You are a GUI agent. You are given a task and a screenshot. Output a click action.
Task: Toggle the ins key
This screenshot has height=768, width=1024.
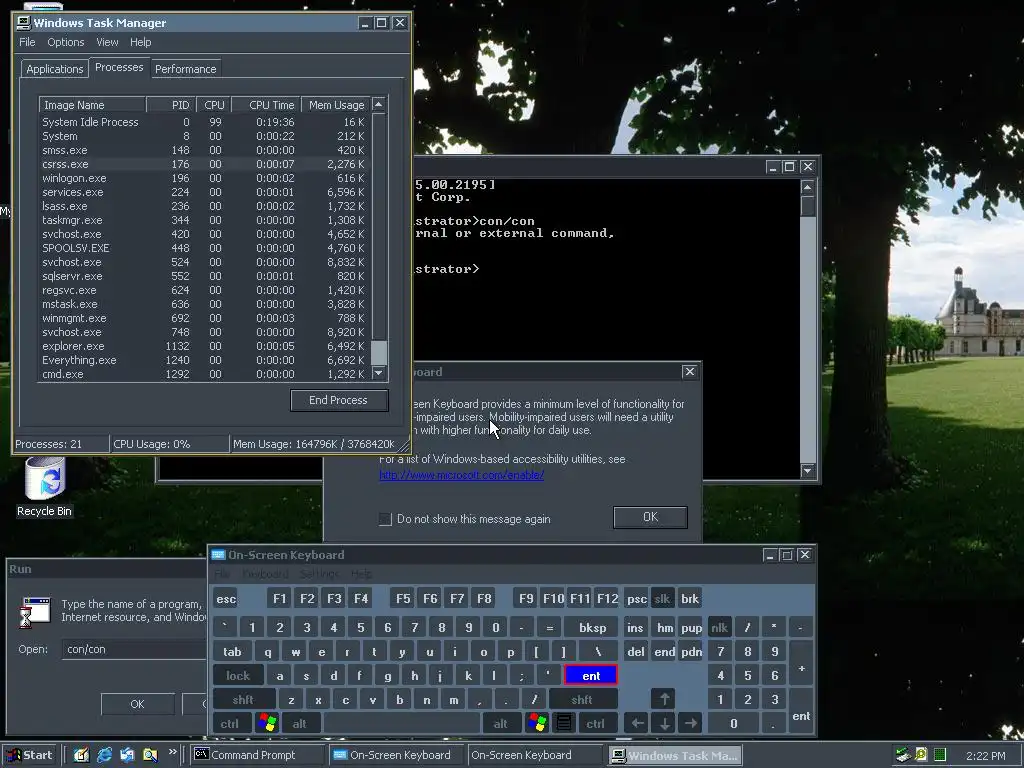click(x=635, y=628)
